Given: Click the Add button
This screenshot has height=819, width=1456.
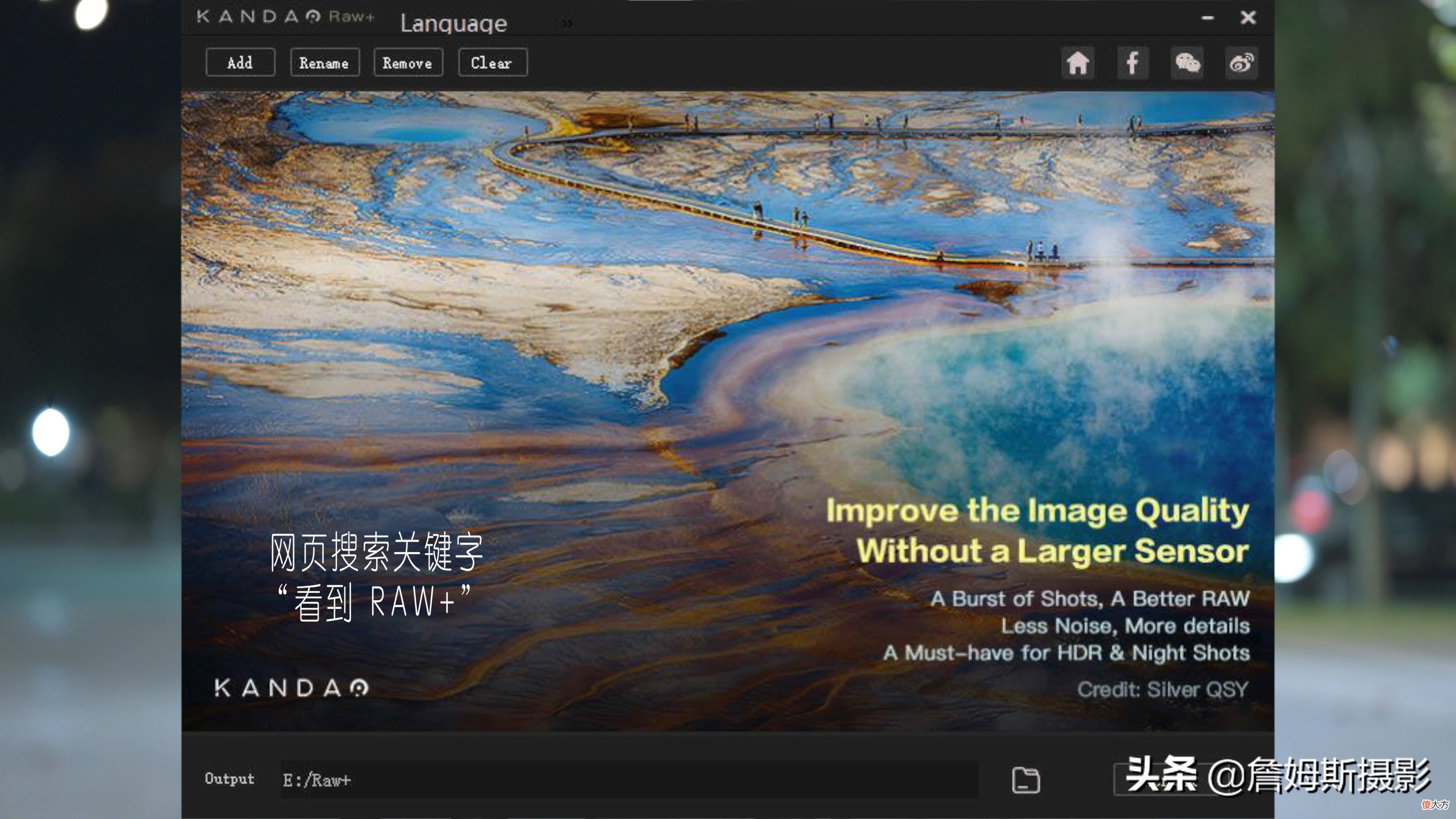Looking at the screenshot, I should coord(240,62).
